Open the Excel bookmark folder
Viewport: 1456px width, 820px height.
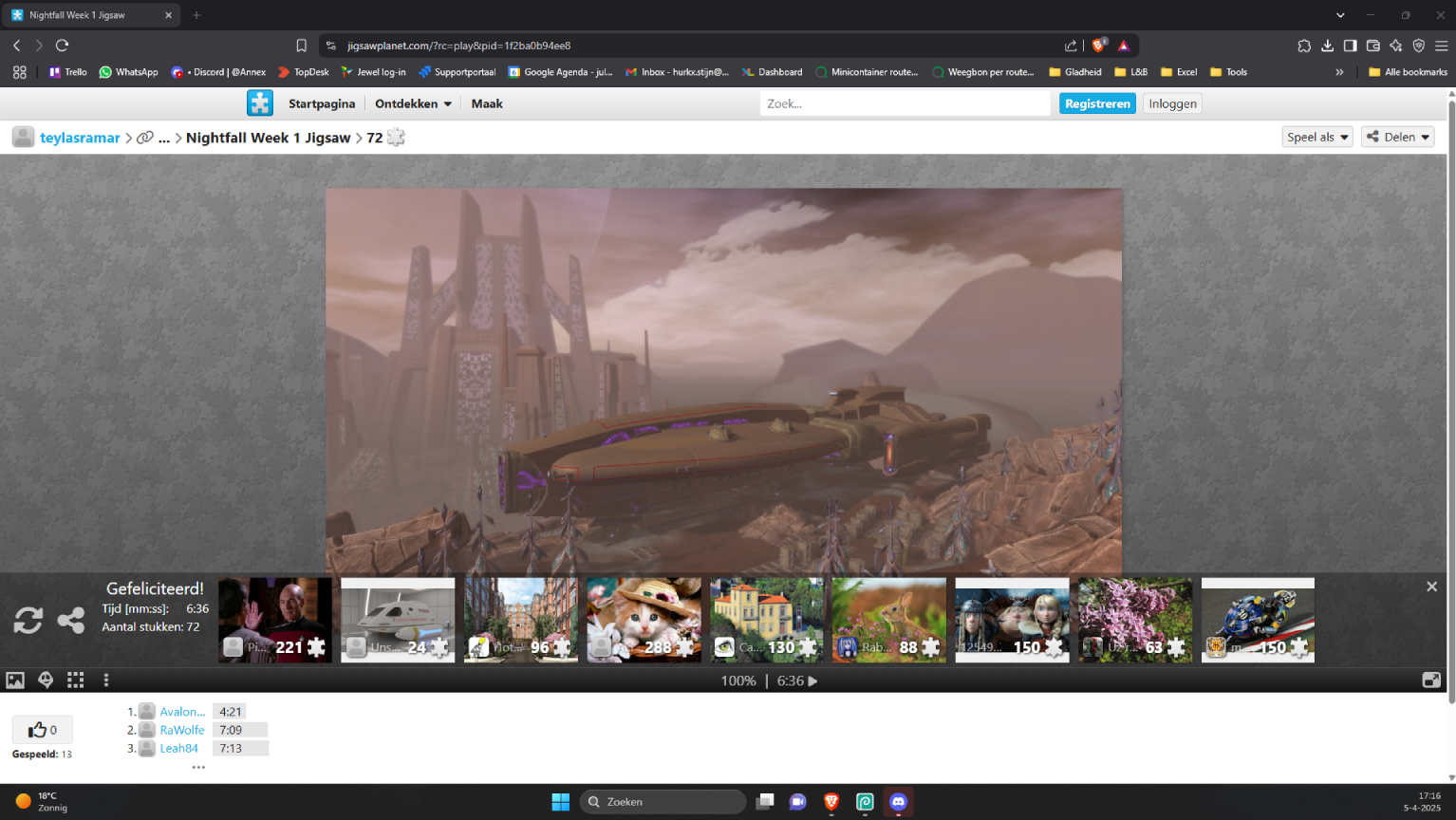click(x=1178, y=72)
